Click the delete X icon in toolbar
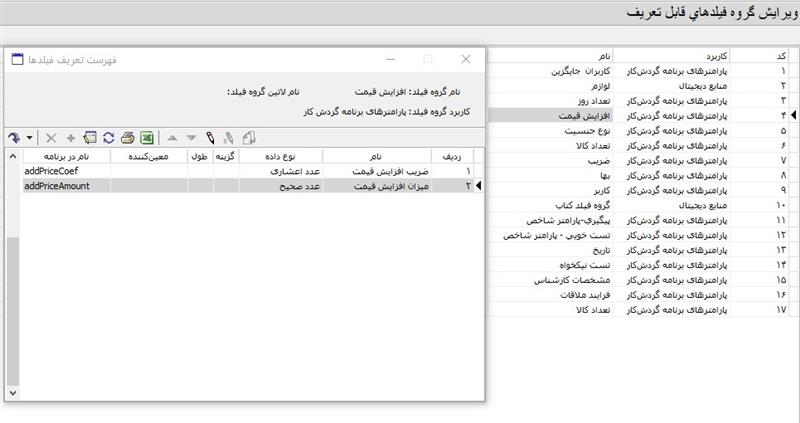 click(51, 137)
